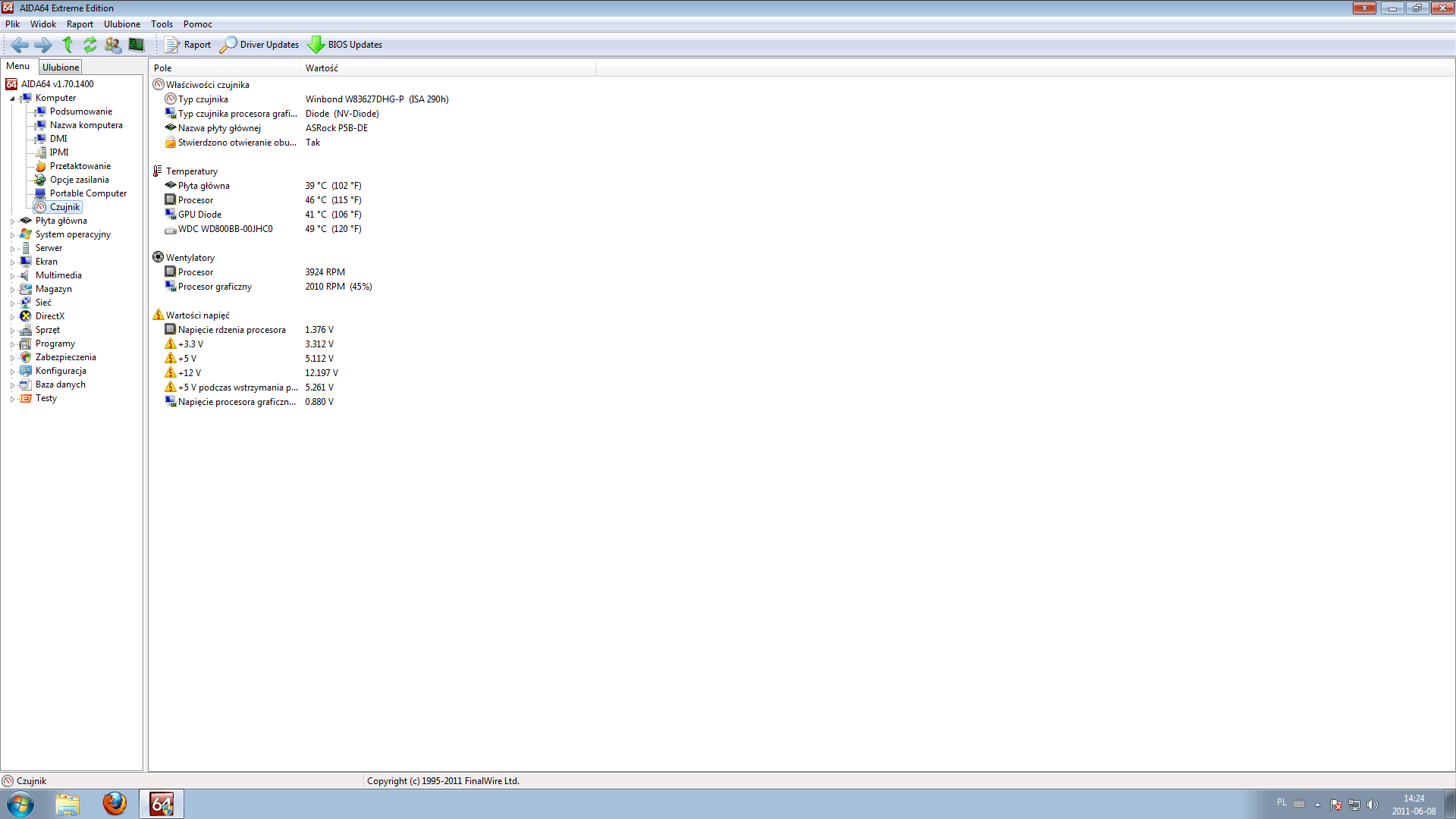Click the Wartość column header
This screenshot has width=1456, height=819.
[448, 68]
